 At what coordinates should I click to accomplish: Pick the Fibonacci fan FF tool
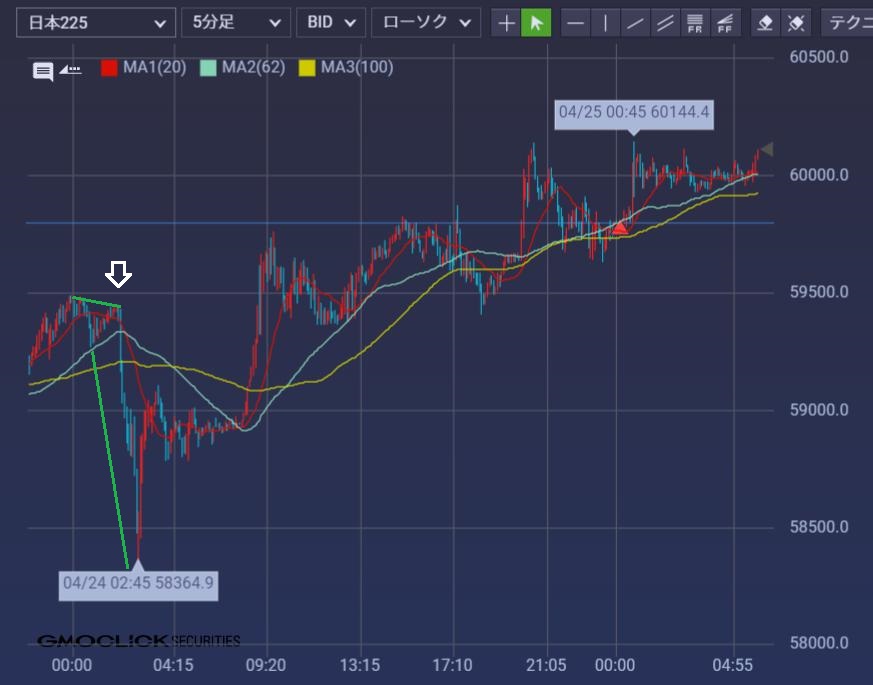point(727,23)
